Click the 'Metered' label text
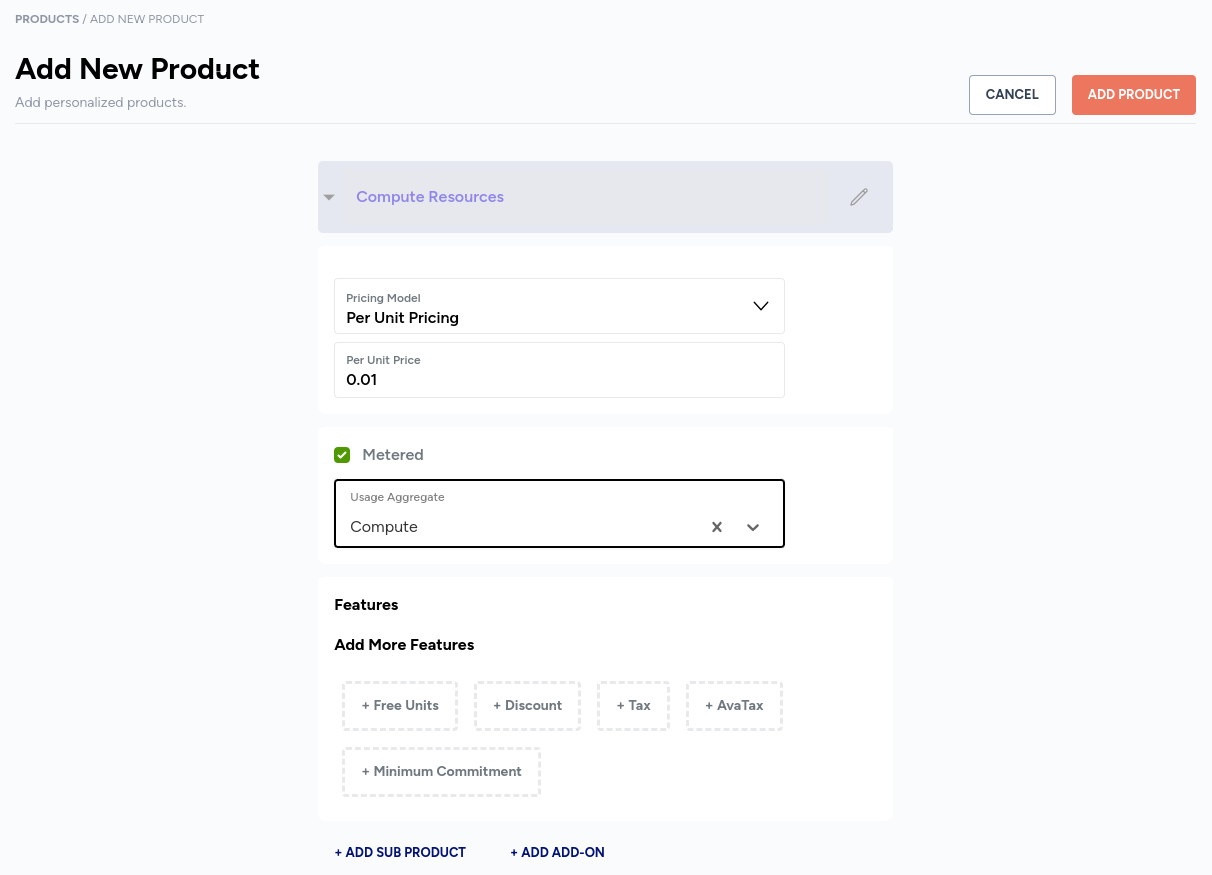This screenshot has width=1212, height=875. (393, 455)
